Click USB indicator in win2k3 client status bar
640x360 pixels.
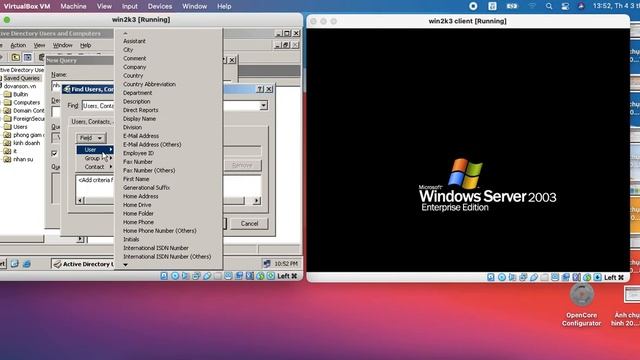[x=533, y=278]
